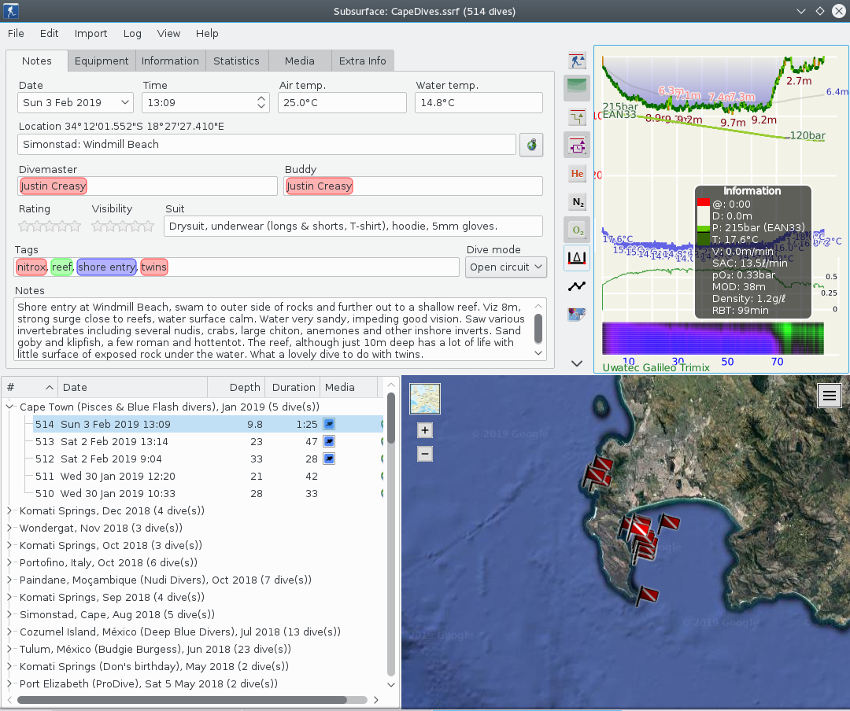Open the Import menu
Screen dimensions: 850x711
[x=90, y=33]
